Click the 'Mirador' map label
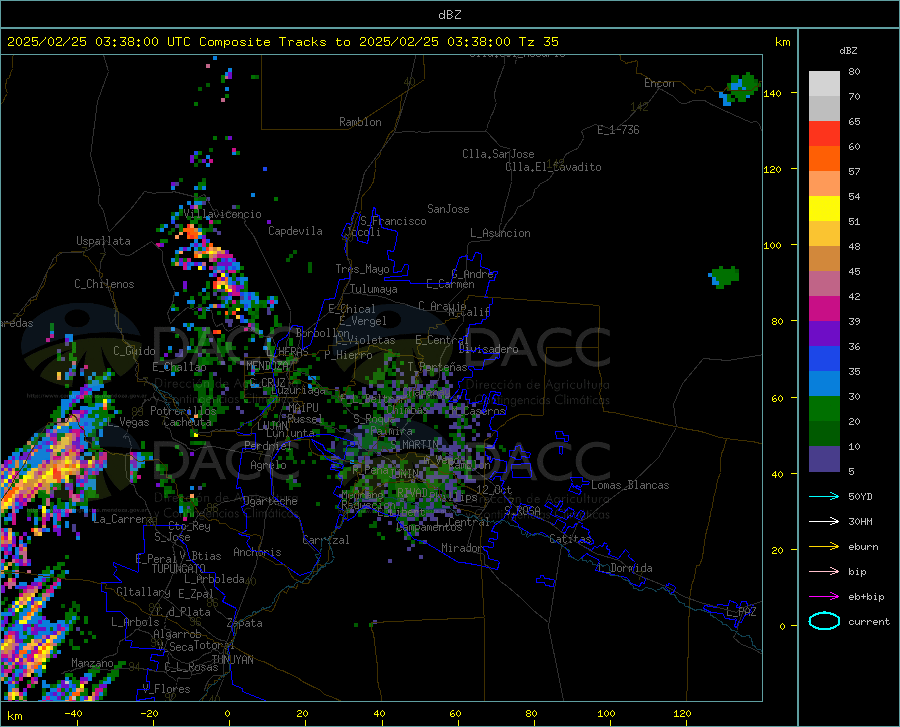This screenshot has width=900, height=727. pos(462,548)
